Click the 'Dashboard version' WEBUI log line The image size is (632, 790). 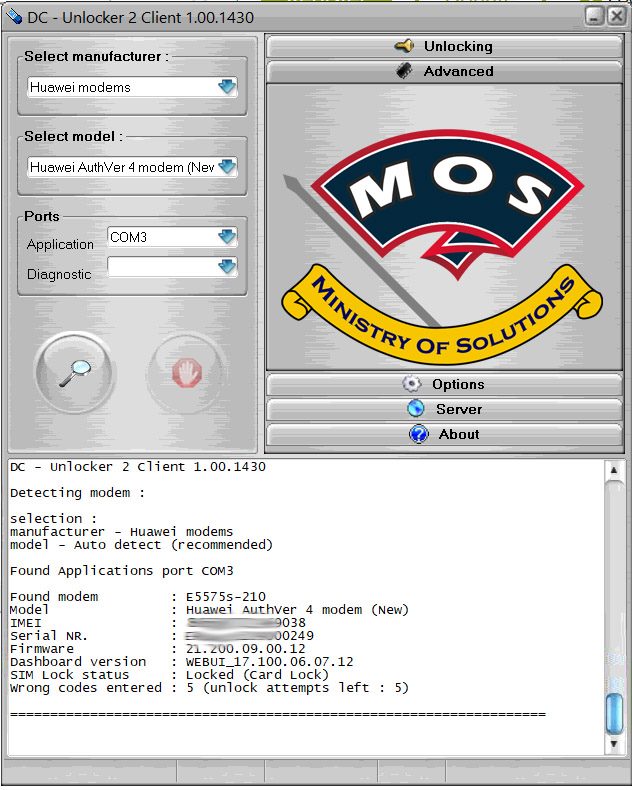pos(181,662)
